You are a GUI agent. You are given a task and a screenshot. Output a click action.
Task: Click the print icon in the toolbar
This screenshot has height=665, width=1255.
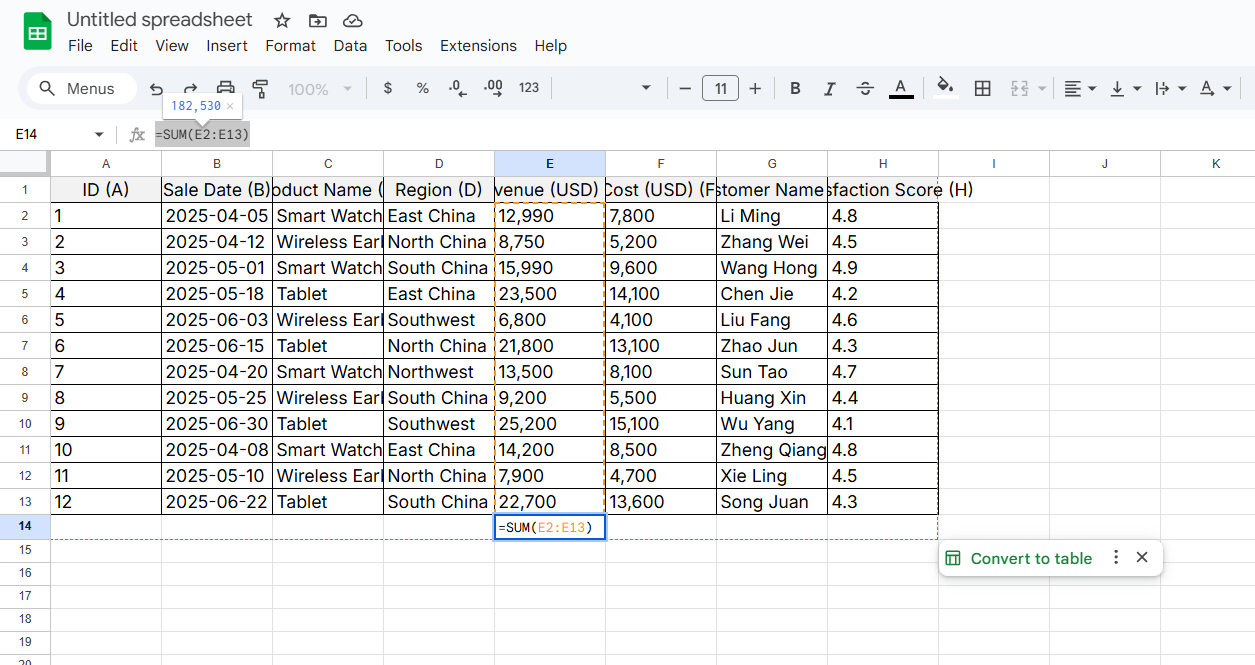(x=226, y=89)
